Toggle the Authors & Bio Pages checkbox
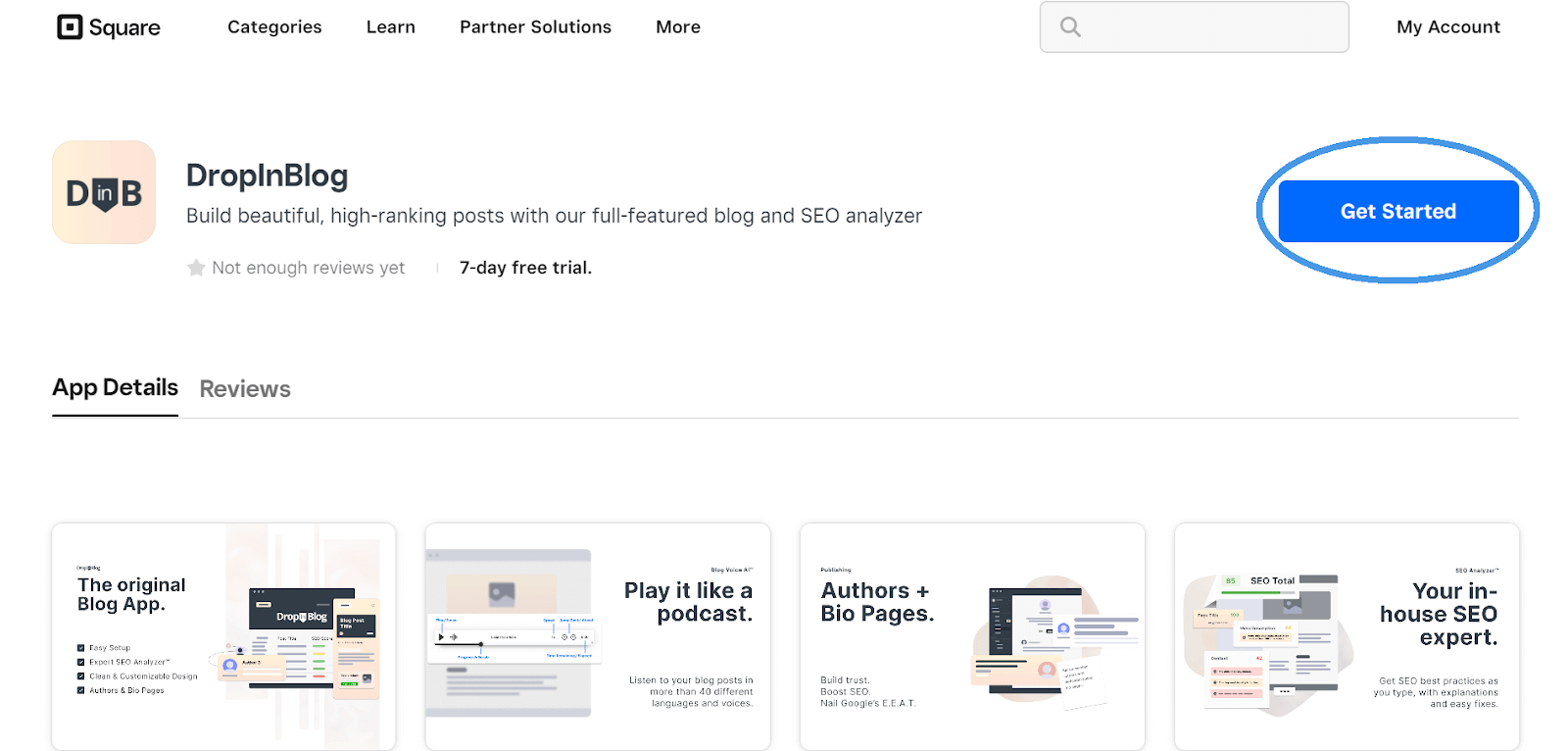1568x751 pixels. point(80,689)
